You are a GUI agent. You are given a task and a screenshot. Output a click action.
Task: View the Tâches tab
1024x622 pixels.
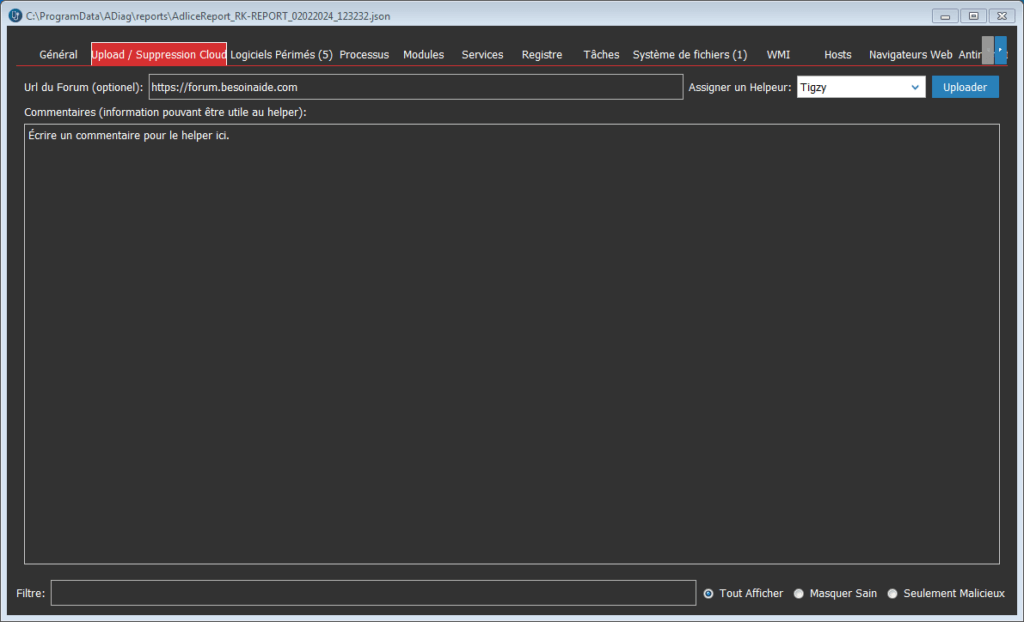(x=601, y=55)
